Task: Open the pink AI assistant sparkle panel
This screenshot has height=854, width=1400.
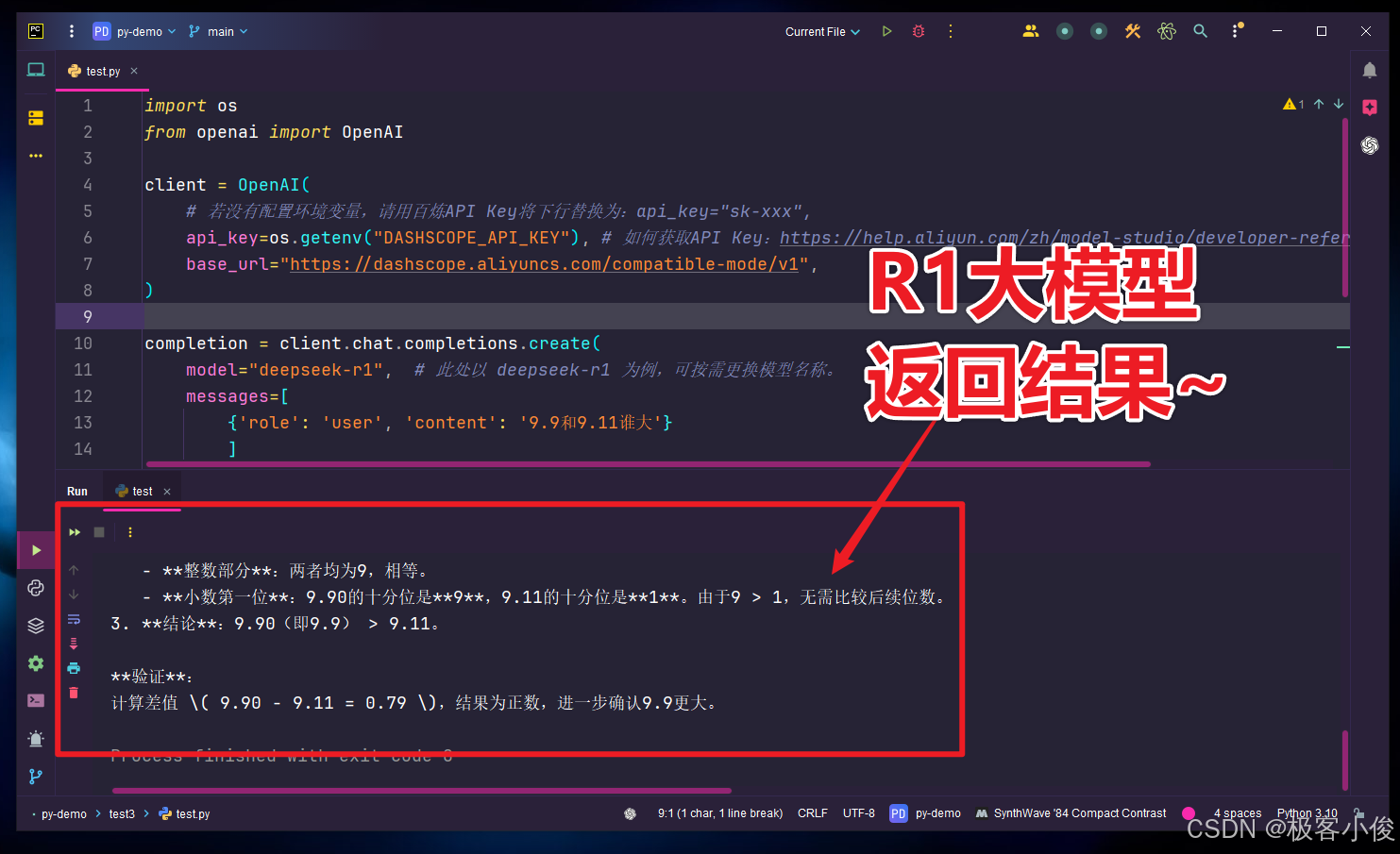Action: [1370, 108]
